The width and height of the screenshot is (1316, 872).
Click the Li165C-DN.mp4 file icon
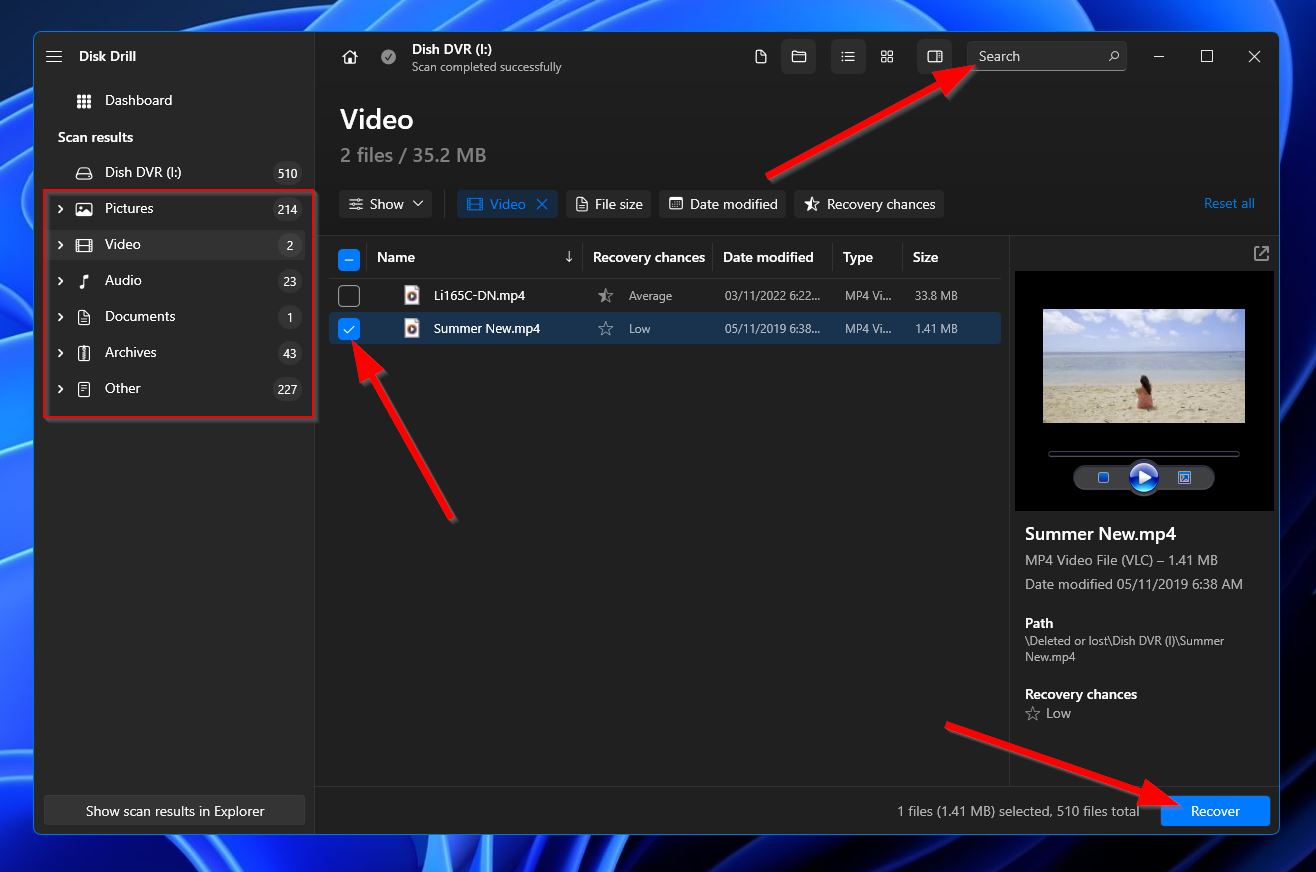[x=412, y=295]
